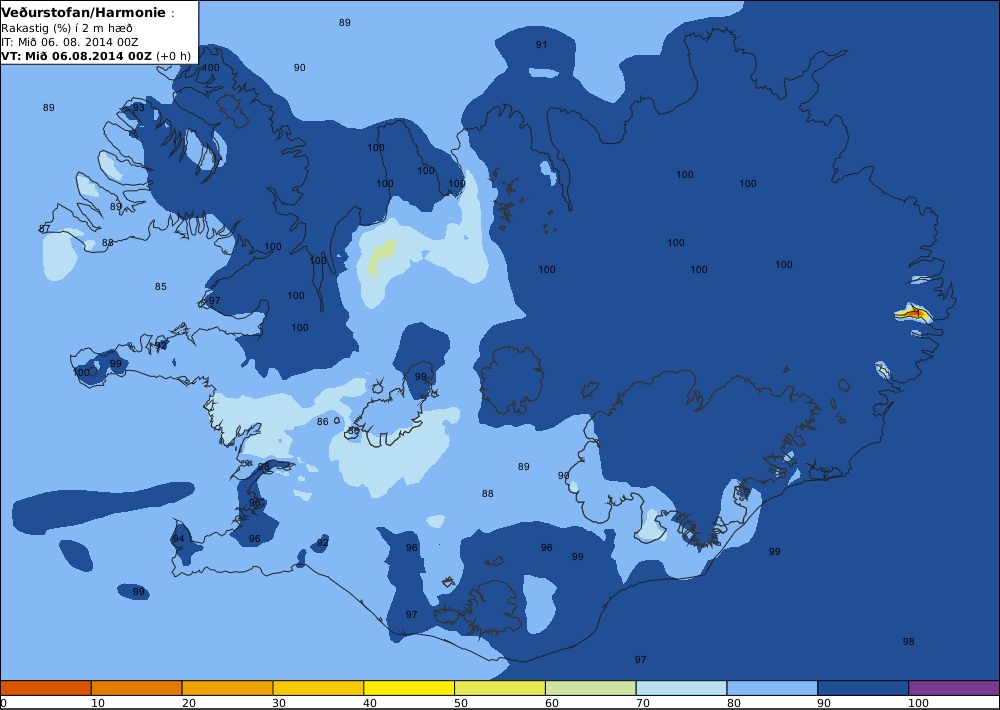Select the dark blue 90–100 legend swatch
The image size is (1000, 710).
(x=864, y=688)
